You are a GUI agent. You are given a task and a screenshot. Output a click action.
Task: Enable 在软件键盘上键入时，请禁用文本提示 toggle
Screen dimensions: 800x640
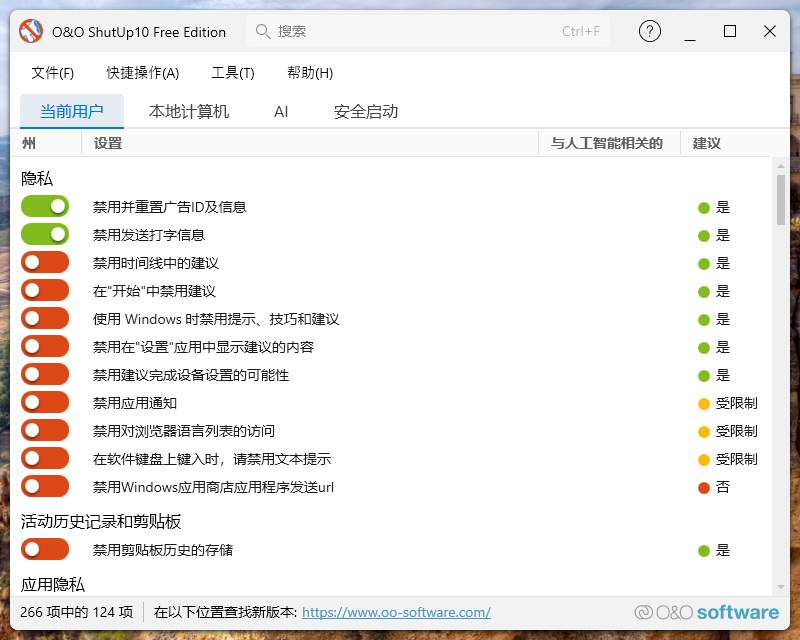[45, 458]
